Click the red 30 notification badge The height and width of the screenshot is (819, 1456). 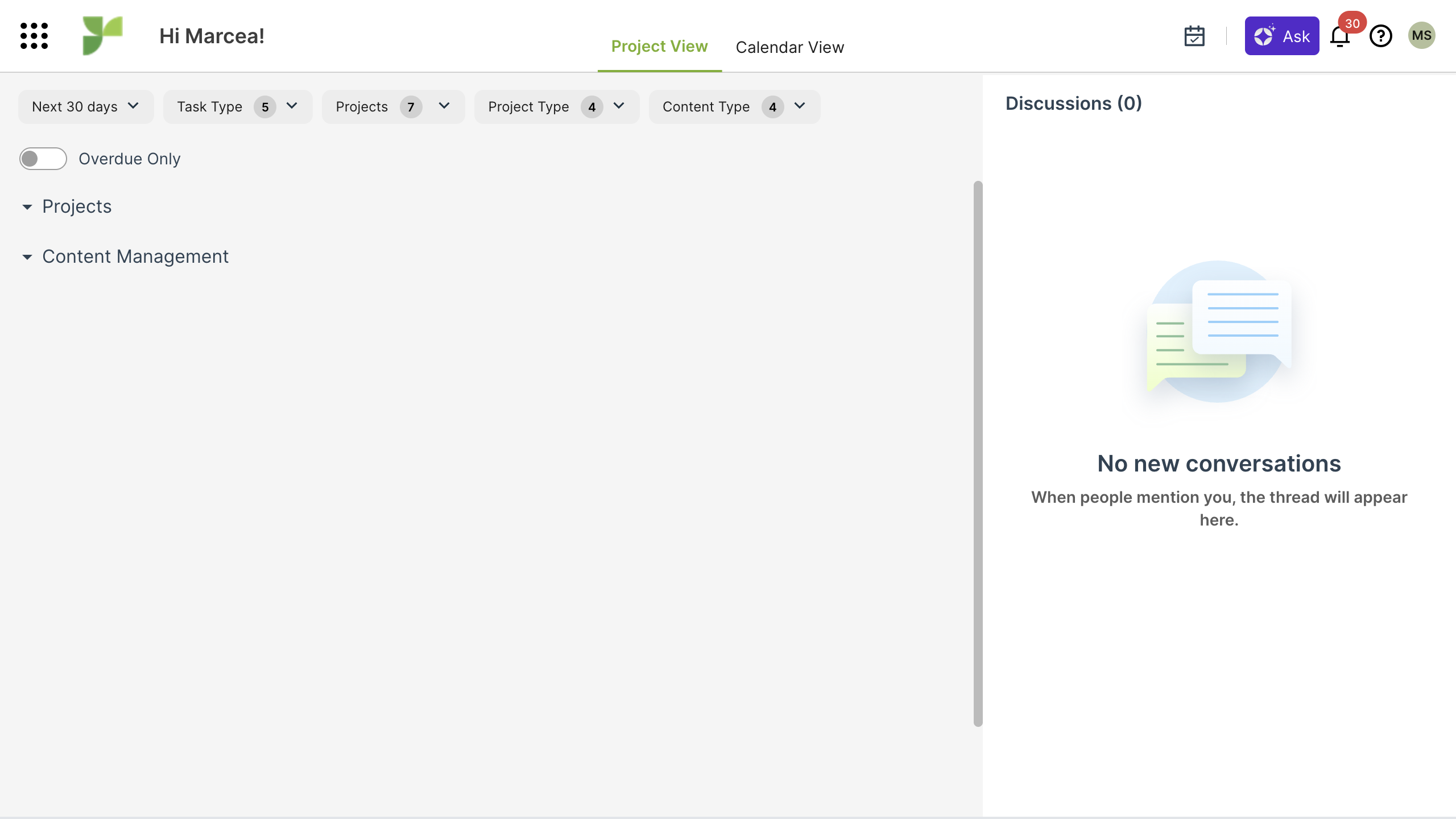coord(1352,23)
